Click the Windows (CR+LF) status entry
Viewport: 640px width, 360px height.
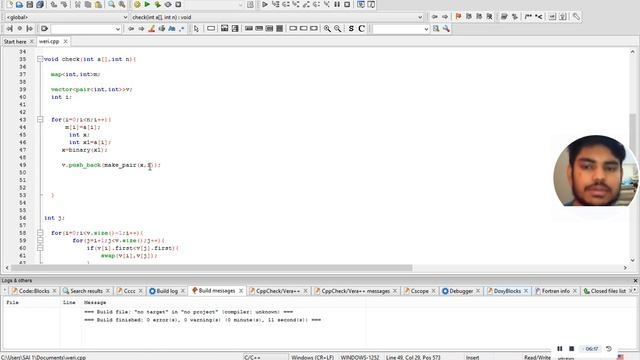[x=312, y=357]
